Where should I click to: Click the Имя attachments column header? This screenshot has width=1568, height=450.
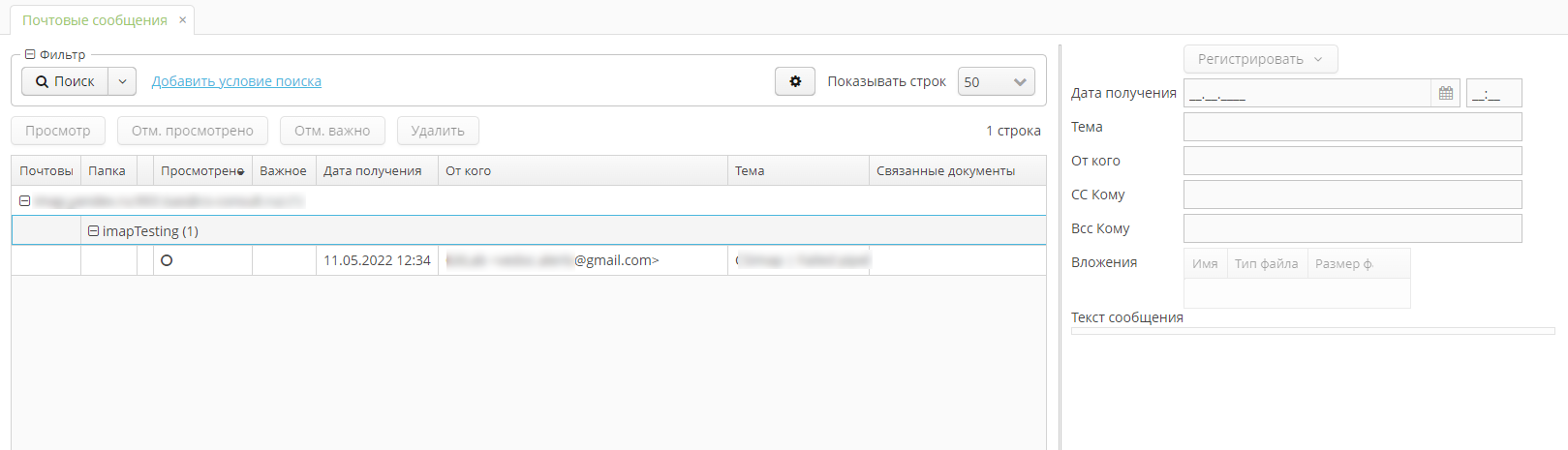click(1205, 263)
